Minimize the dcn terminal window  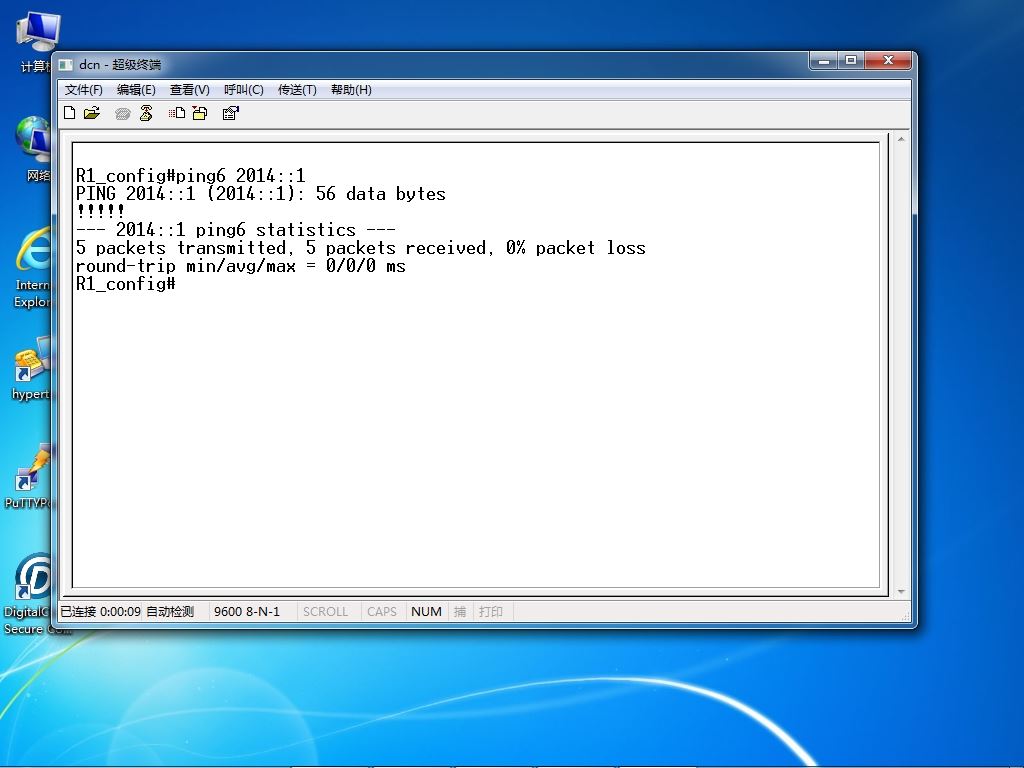[x=824, y=60]
